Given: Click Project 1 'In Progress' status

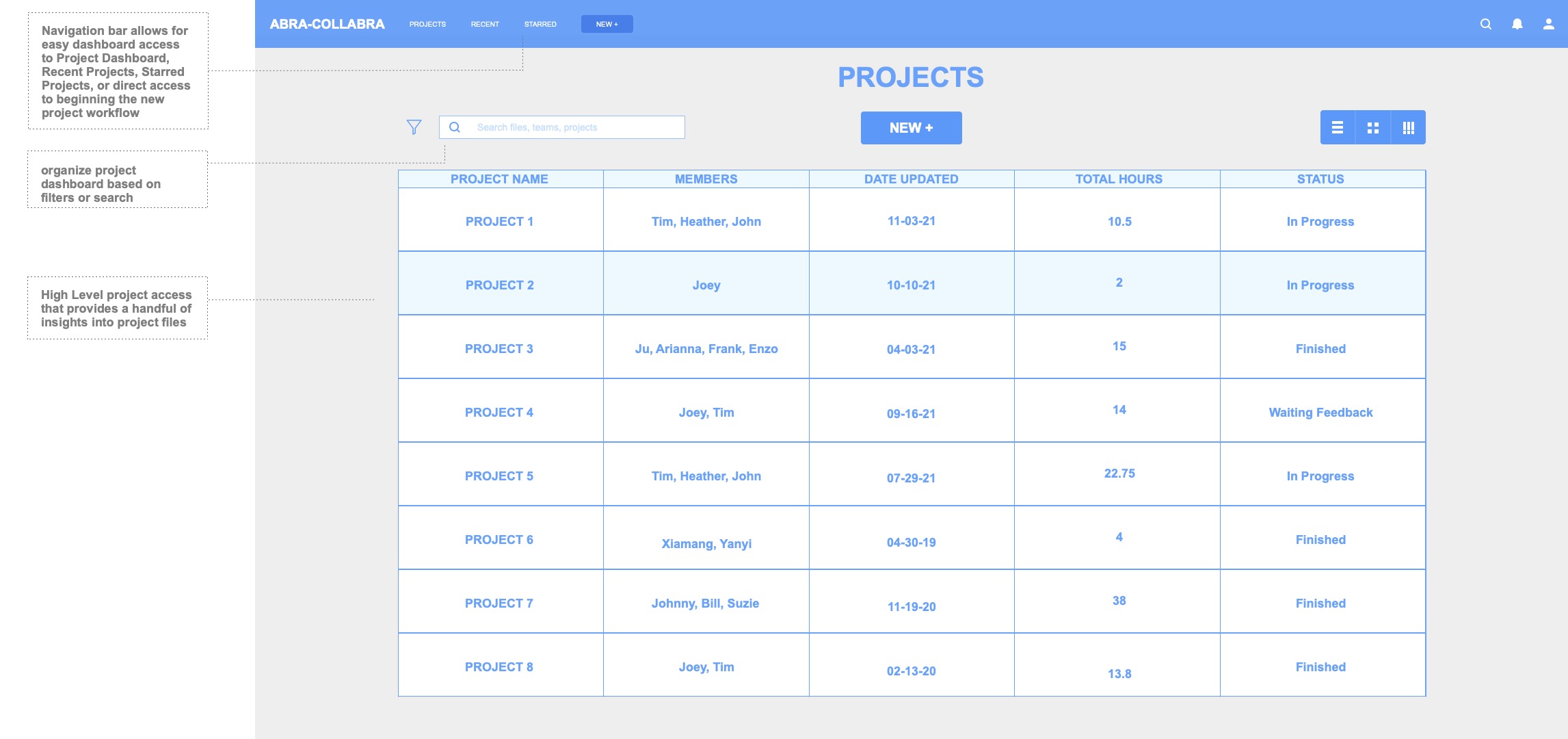Looking at the screenshot, I should (1320, 222).
